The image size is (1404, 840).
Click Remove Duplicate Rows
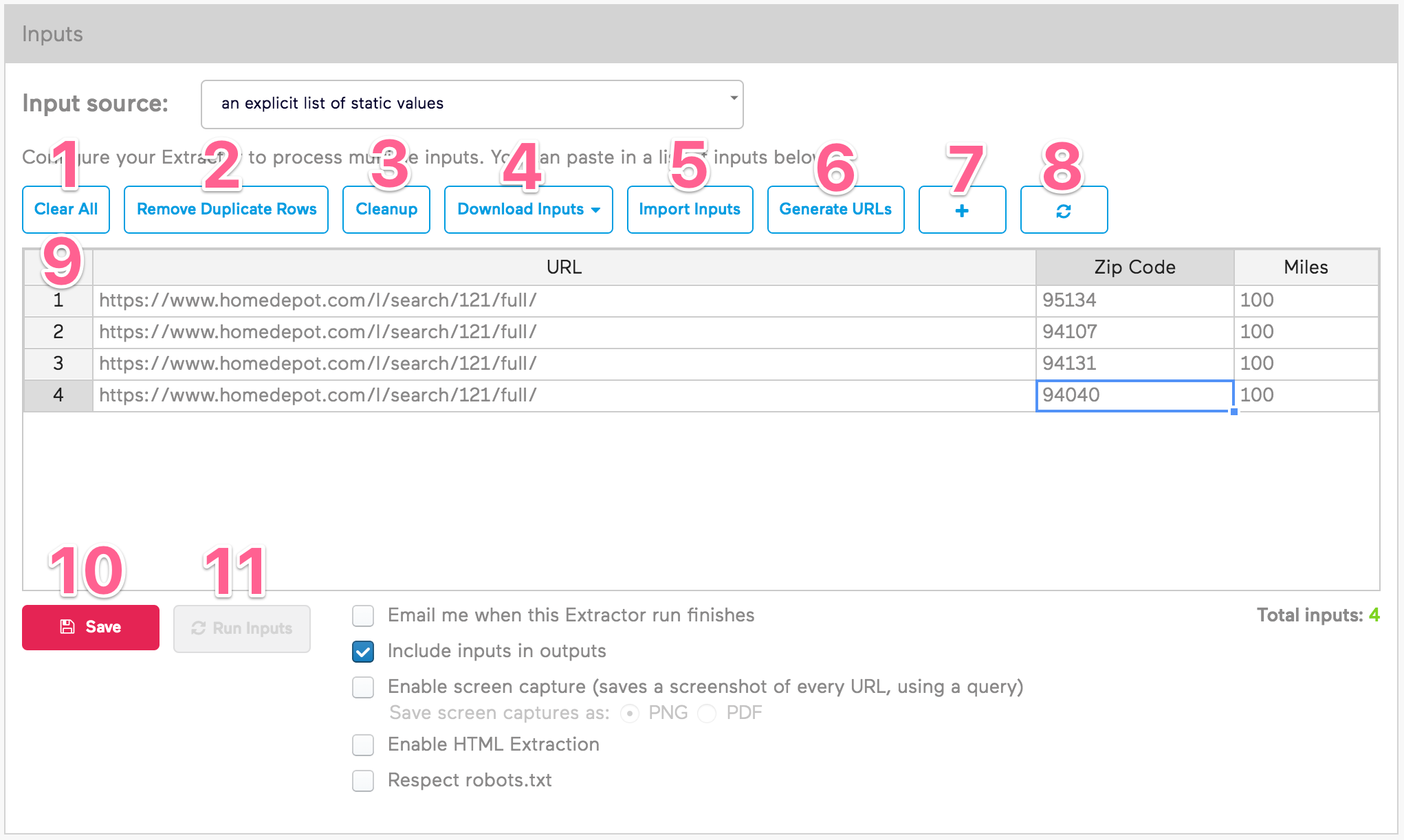226,210
